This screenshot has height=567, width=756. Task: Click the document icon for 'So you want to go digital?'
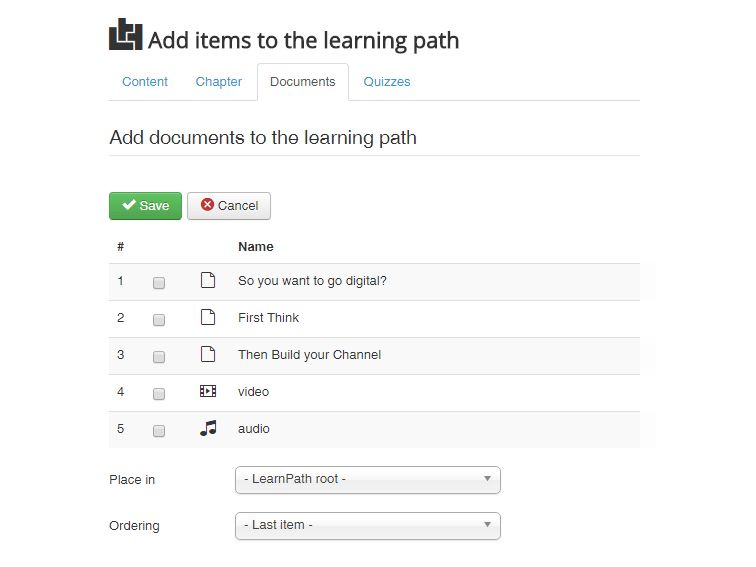point(208,280)
